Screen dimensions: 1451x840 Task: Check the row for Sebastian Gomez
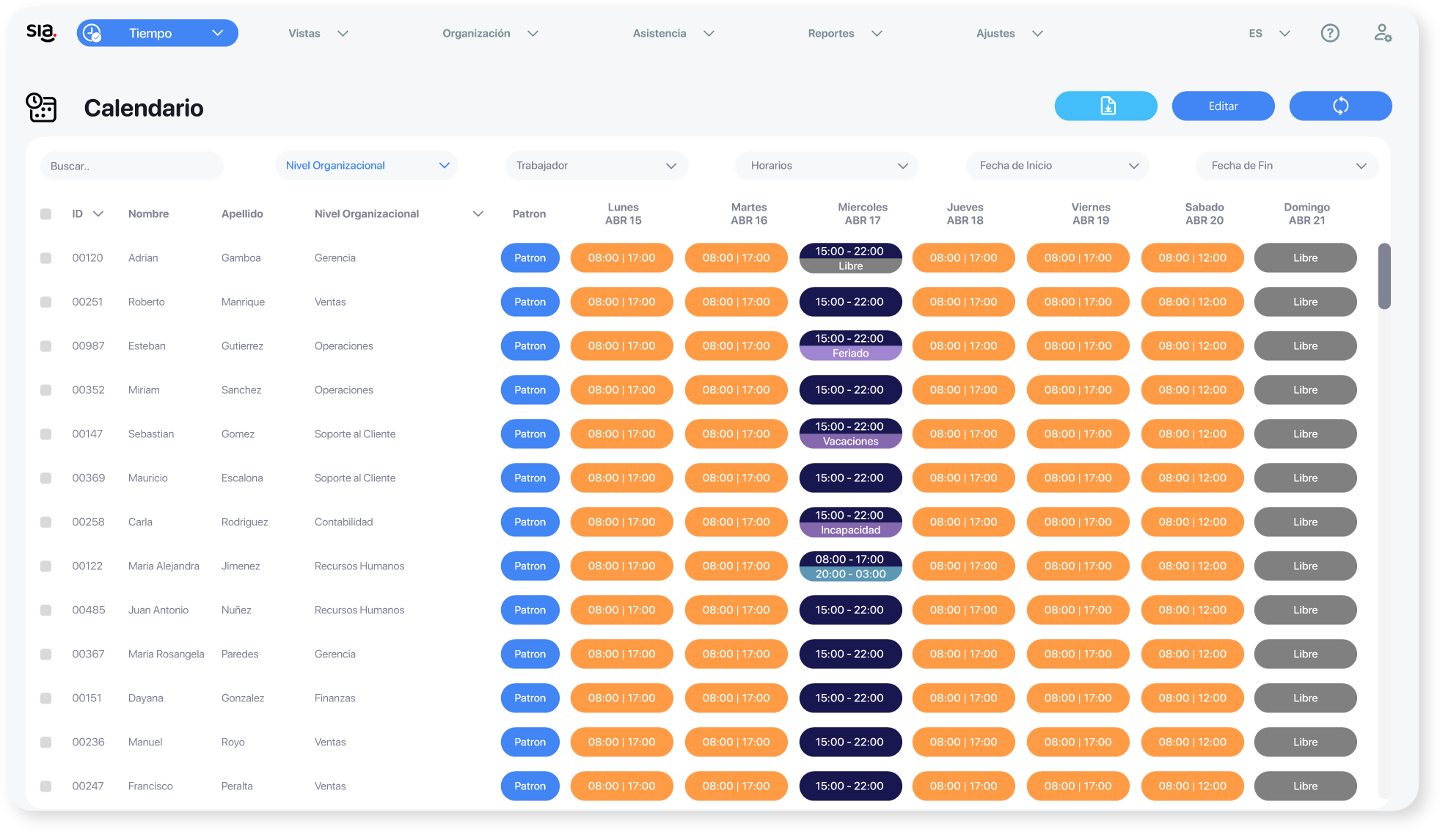point(45,434)
